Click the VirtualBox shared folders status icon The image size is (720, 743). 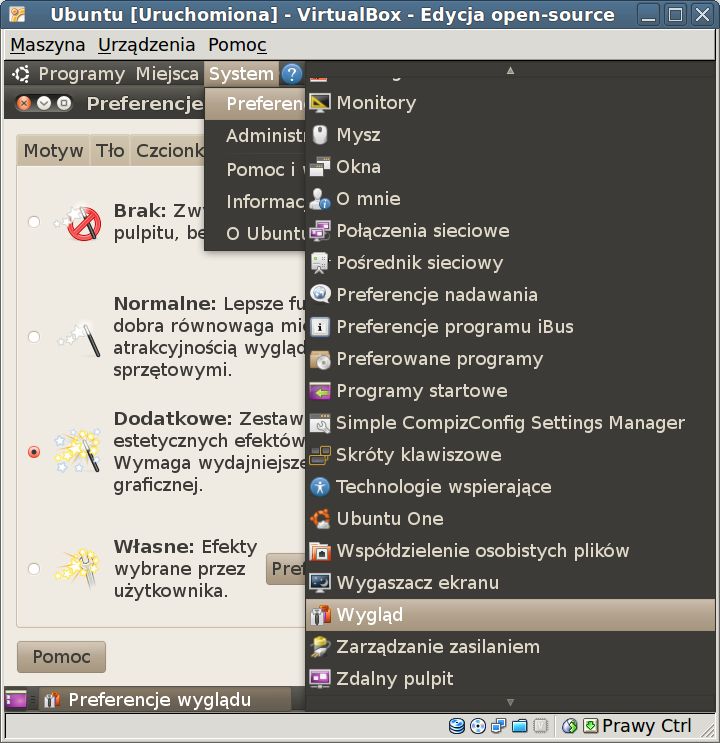coord(519,725)
